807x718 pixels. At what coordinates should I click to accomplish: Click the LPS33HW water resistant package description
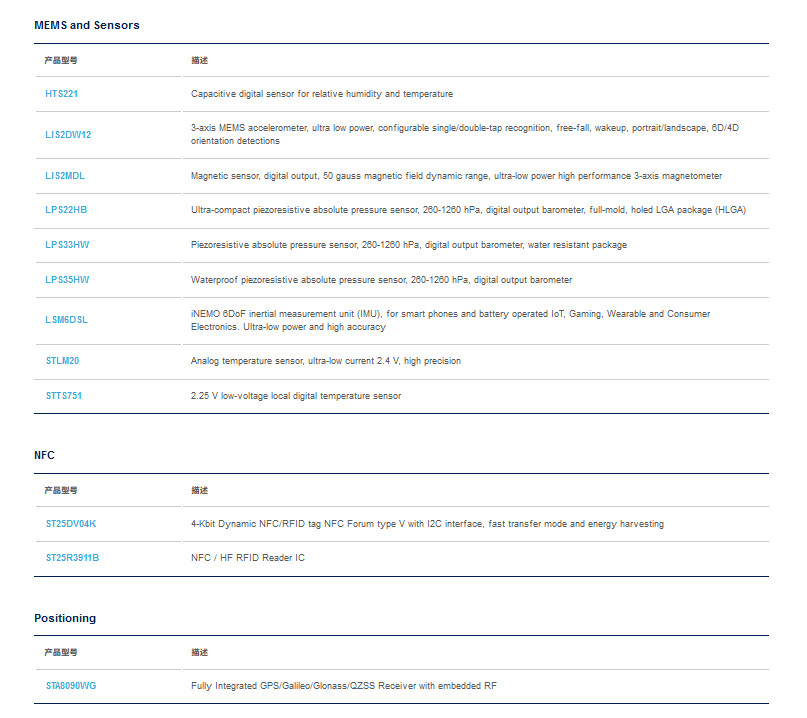[x=409, y=245]
